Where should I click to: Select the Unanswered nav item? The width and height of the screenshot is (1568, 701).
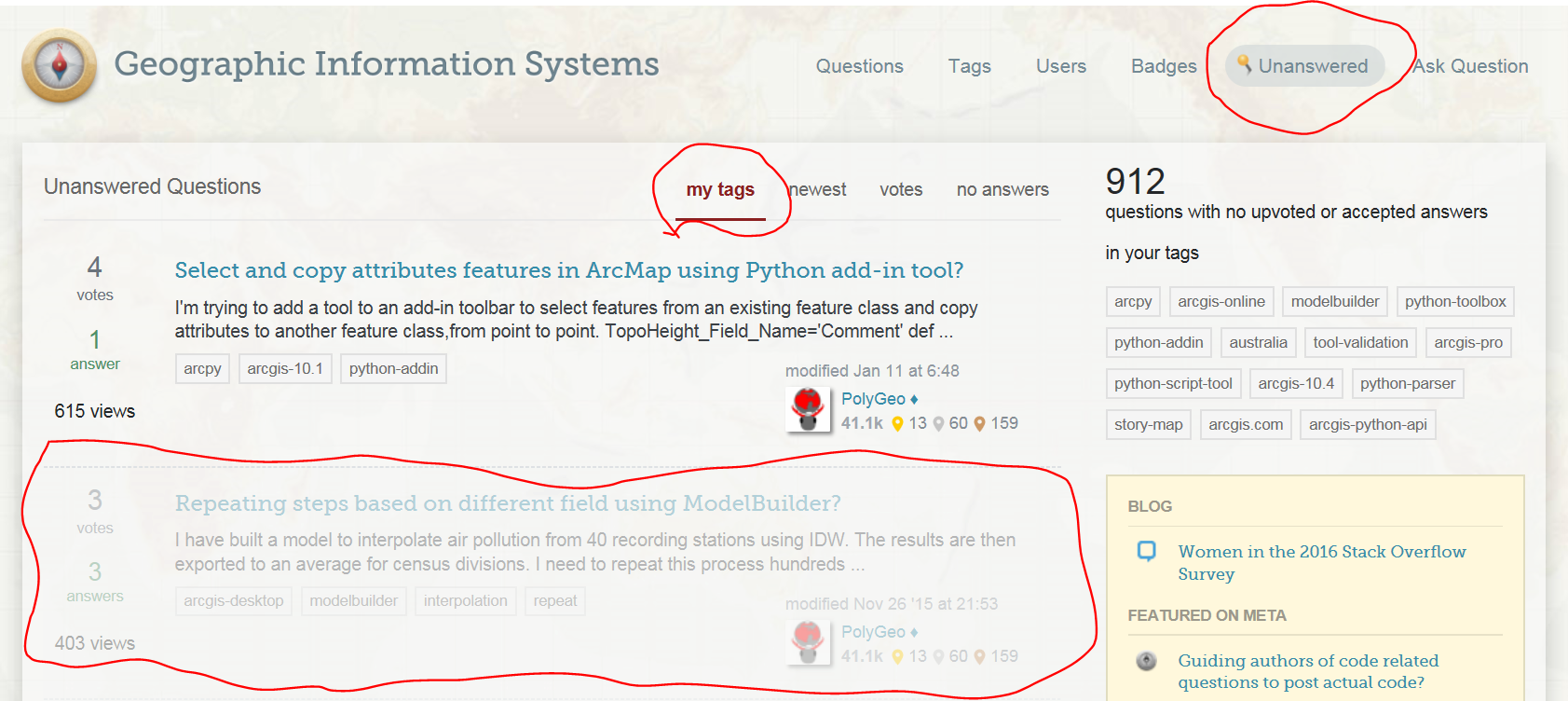pyautogui.click(x=1304, y=66)
